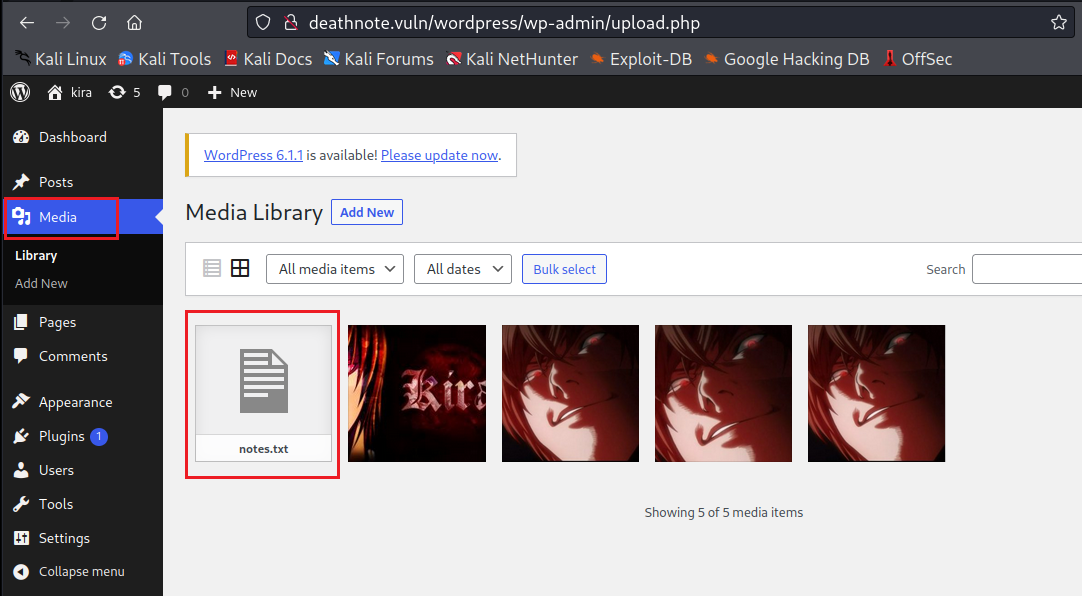Click the Bulk select button
The height and width of the screenshot is (596, 1082).
pos(564,269)
